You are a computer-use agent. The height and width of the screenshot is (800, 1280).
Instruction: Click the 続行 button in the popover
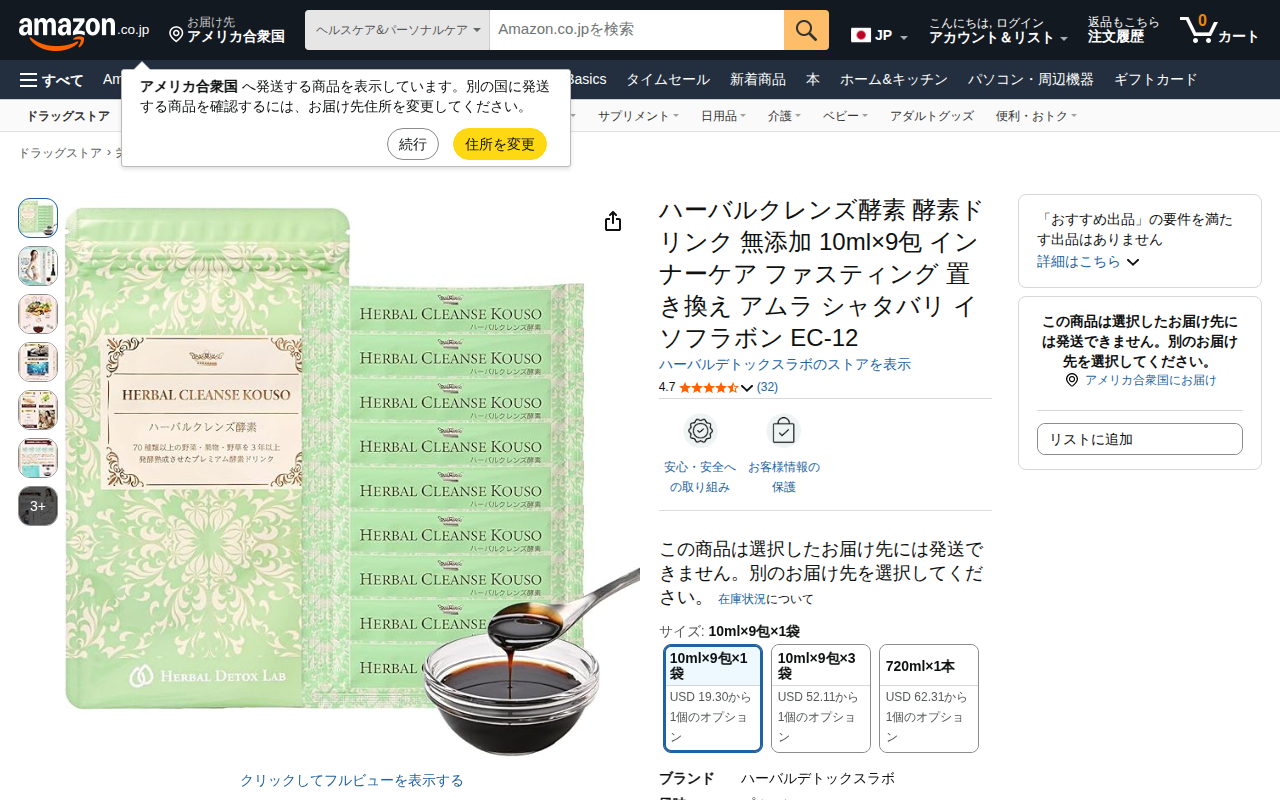click(413, 144)
